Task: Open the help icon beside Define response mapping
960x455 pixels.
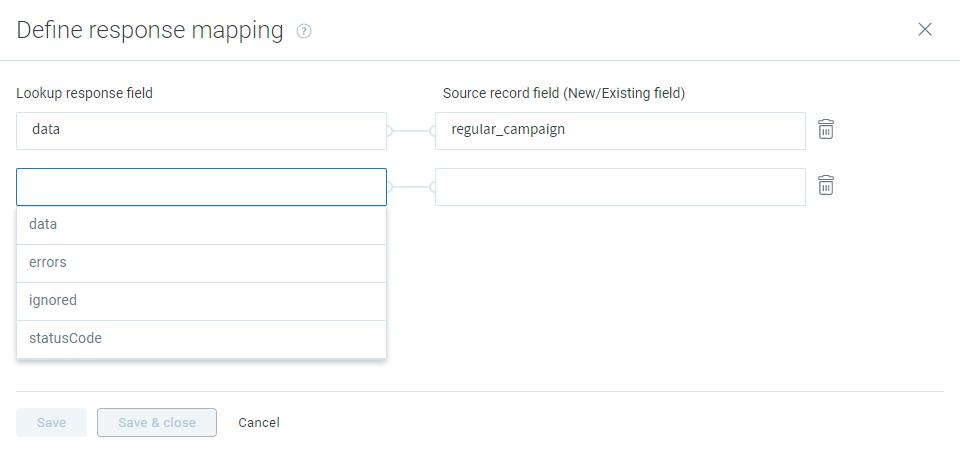Action: [304, 31]
